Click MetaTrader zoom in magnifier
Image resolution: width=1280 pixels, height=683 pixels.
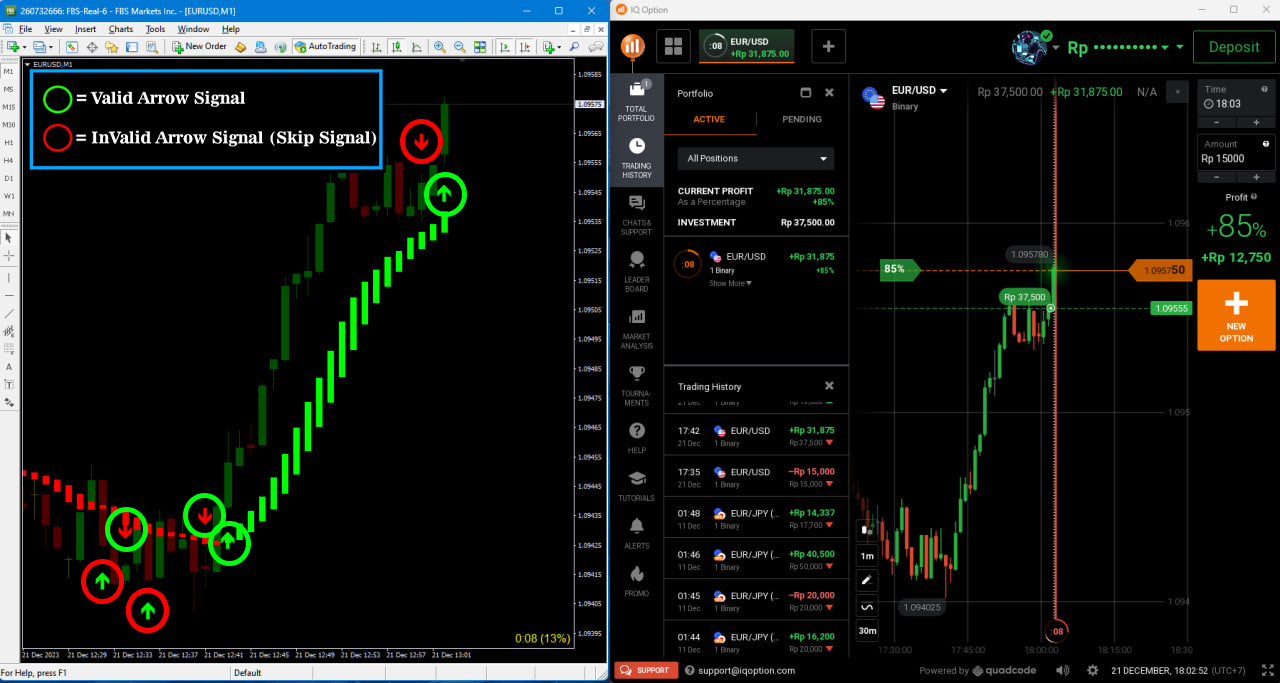pyautogui.click(x=439, y=46)
